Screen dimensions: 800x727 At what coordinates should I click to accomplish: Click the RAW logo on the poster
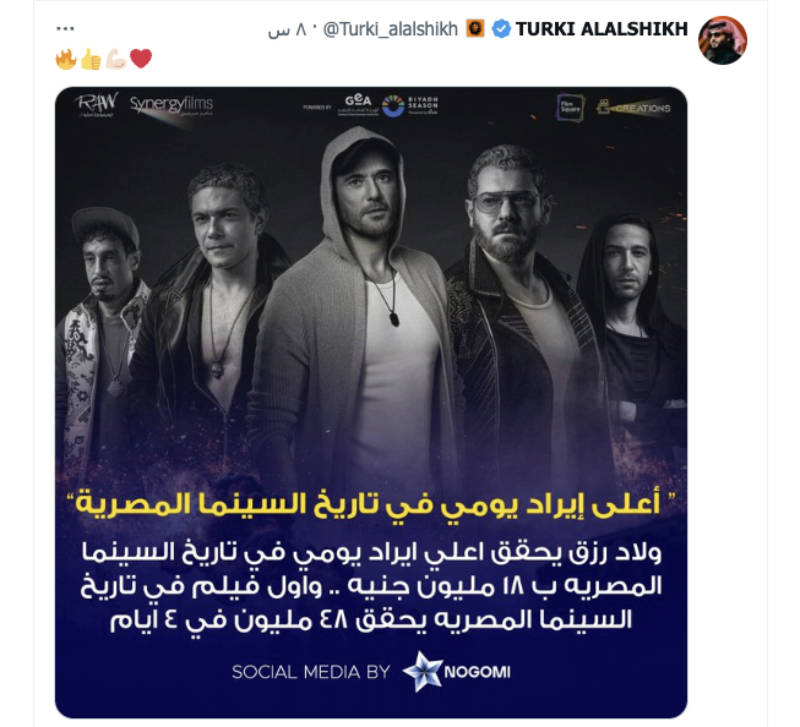97,105
